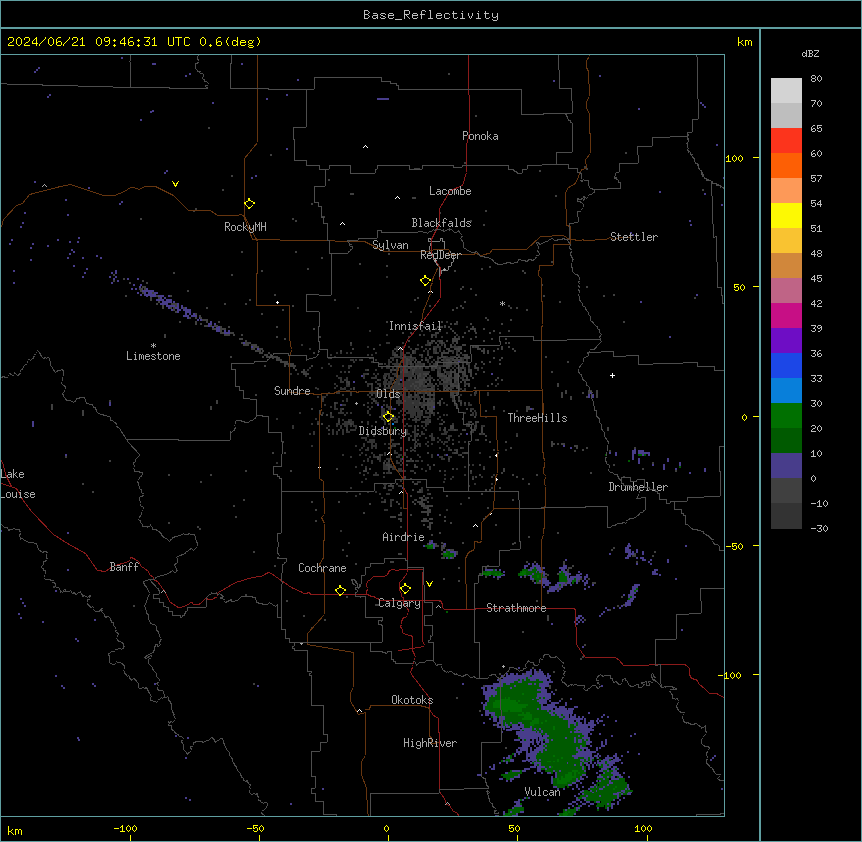The height and width of the screenshot is (842, 862).
Task: Click the RockyMH label
Action: click(245, 227)
